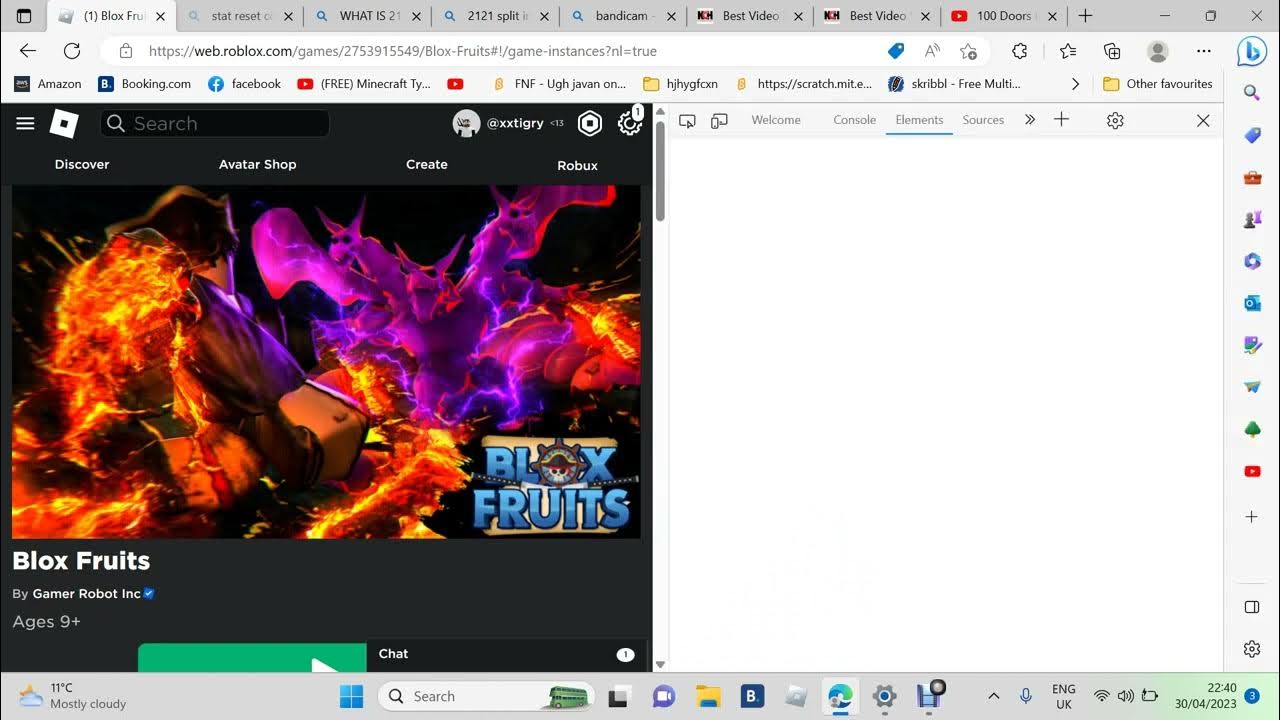The image size is (1280, 720).
Task: Open a new browser tab
Action: (1085, 16)
